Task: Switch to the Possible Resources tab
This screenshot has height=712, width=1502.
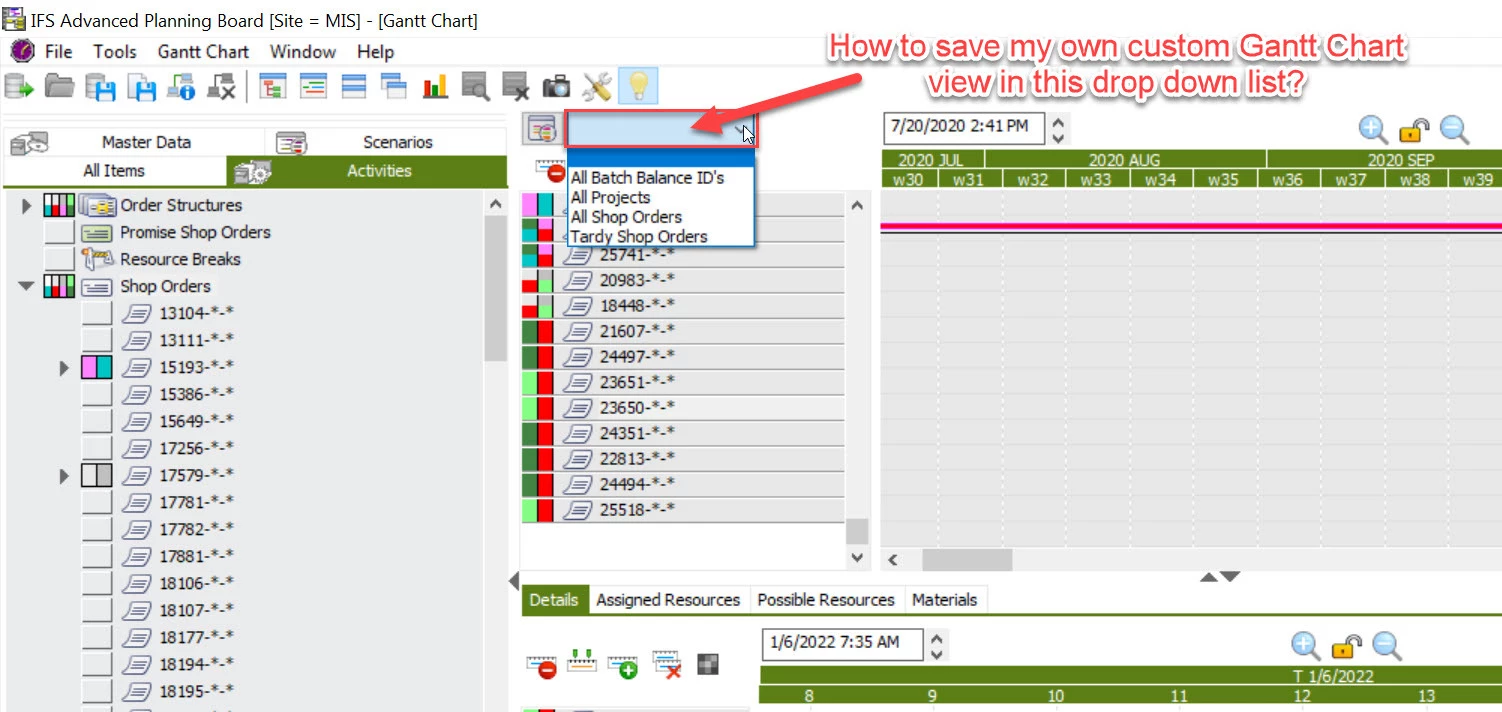Action: point(826,600)
